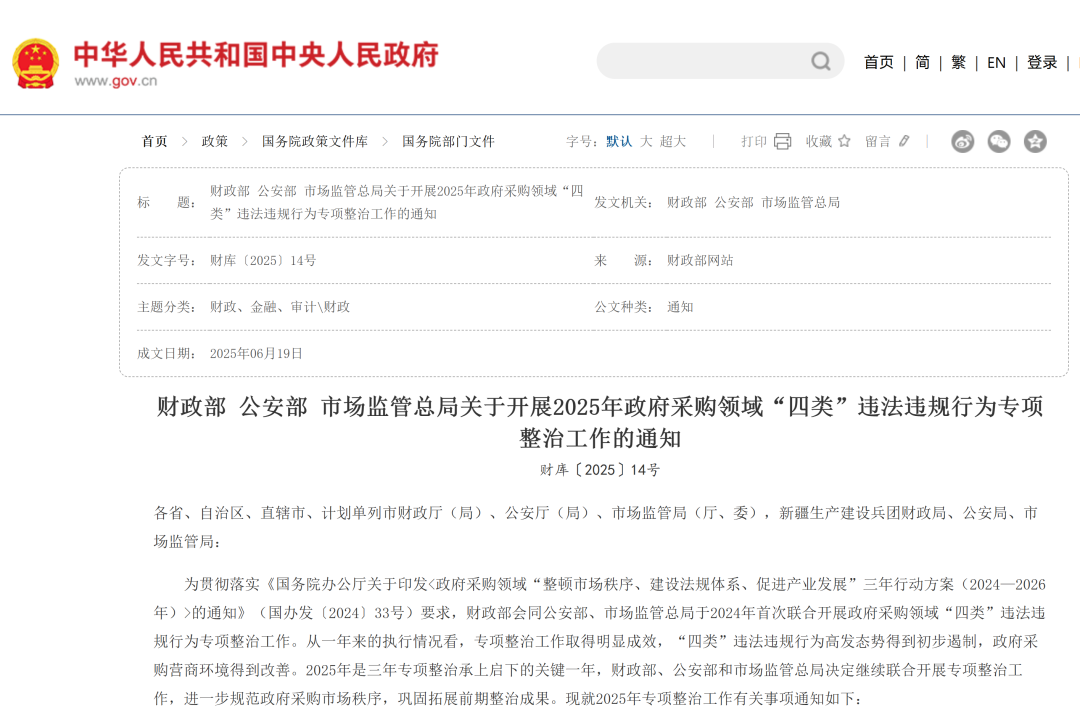Open the 政策 breadcrumb section

[213, 141]
